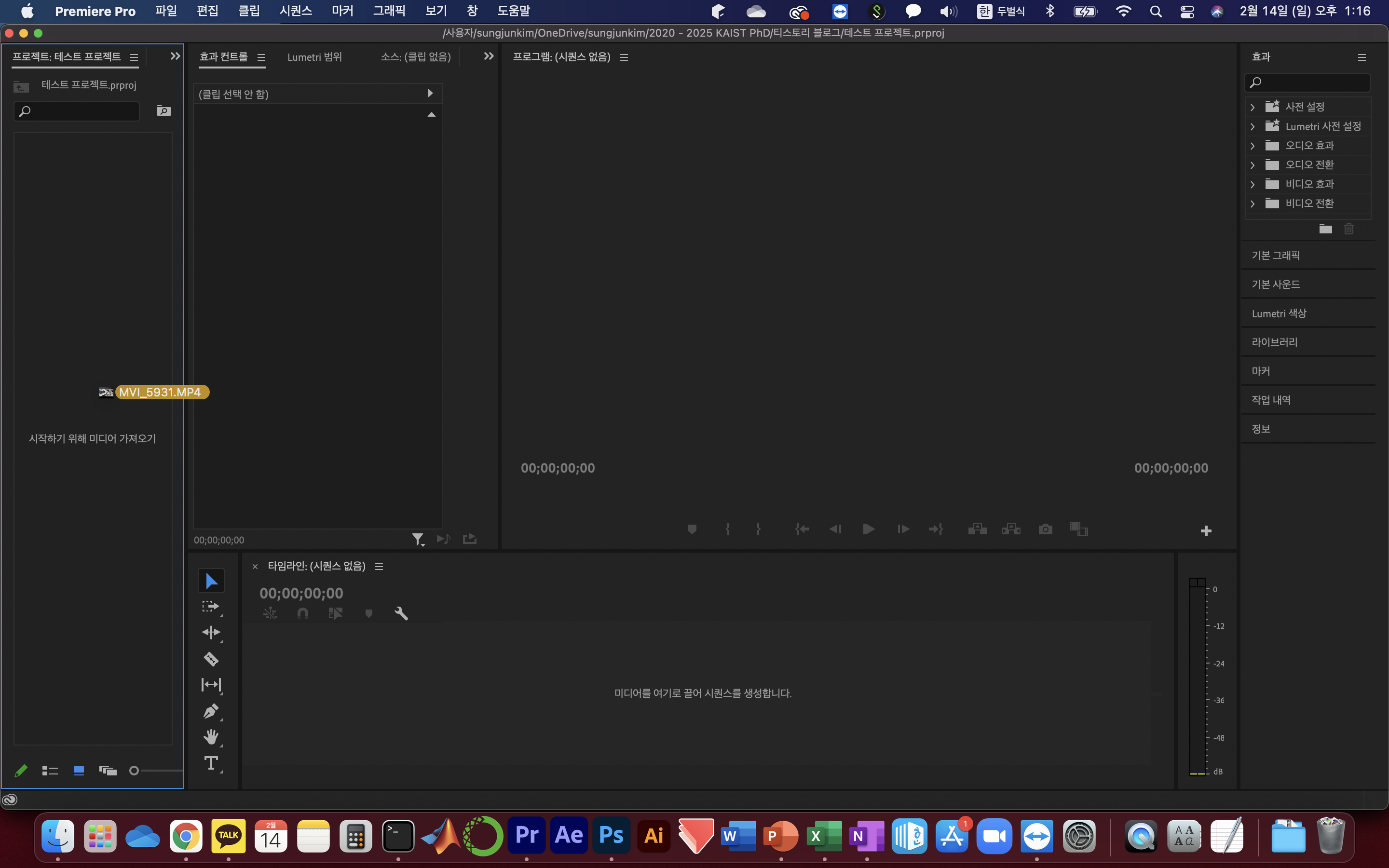Open the 시퀀스 menu
The image size is (1389, 868).
click(x=296, y=11)
